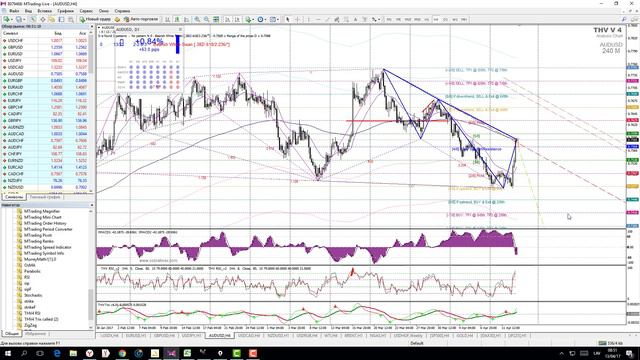This screenshot has height=360, width=640.
Task: Switch timeframe to H4
Action: [436, 19]
